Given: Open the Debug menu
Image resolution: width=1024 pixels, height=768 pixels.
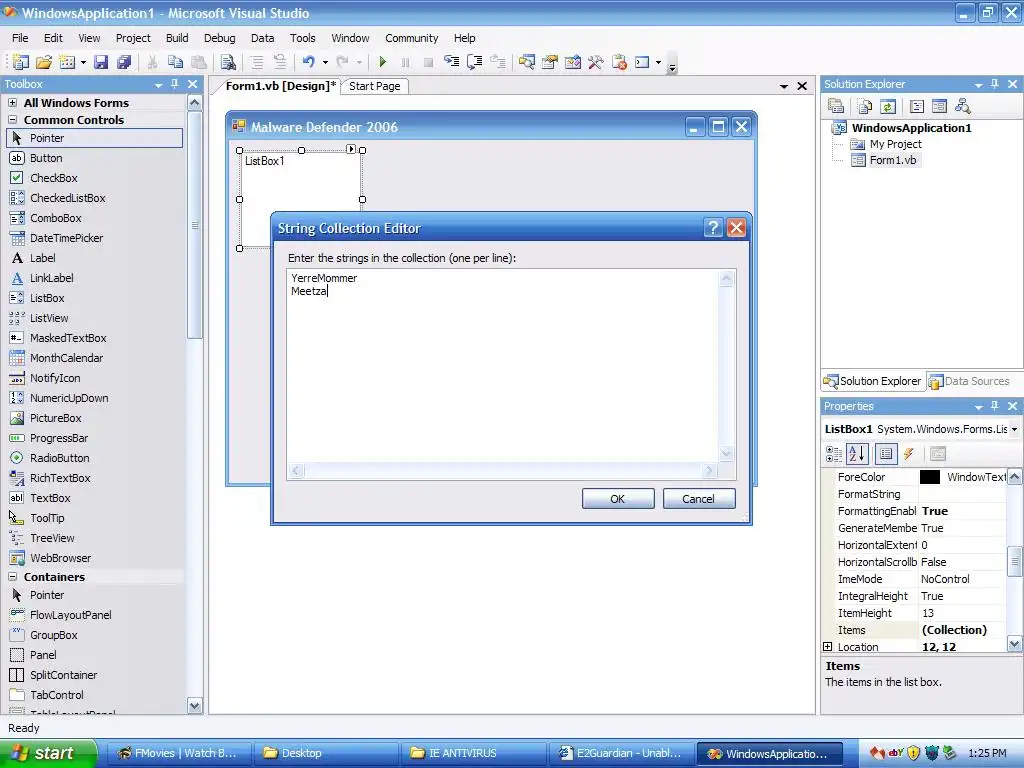Looking at the screenshot, I should pos(219,38).
